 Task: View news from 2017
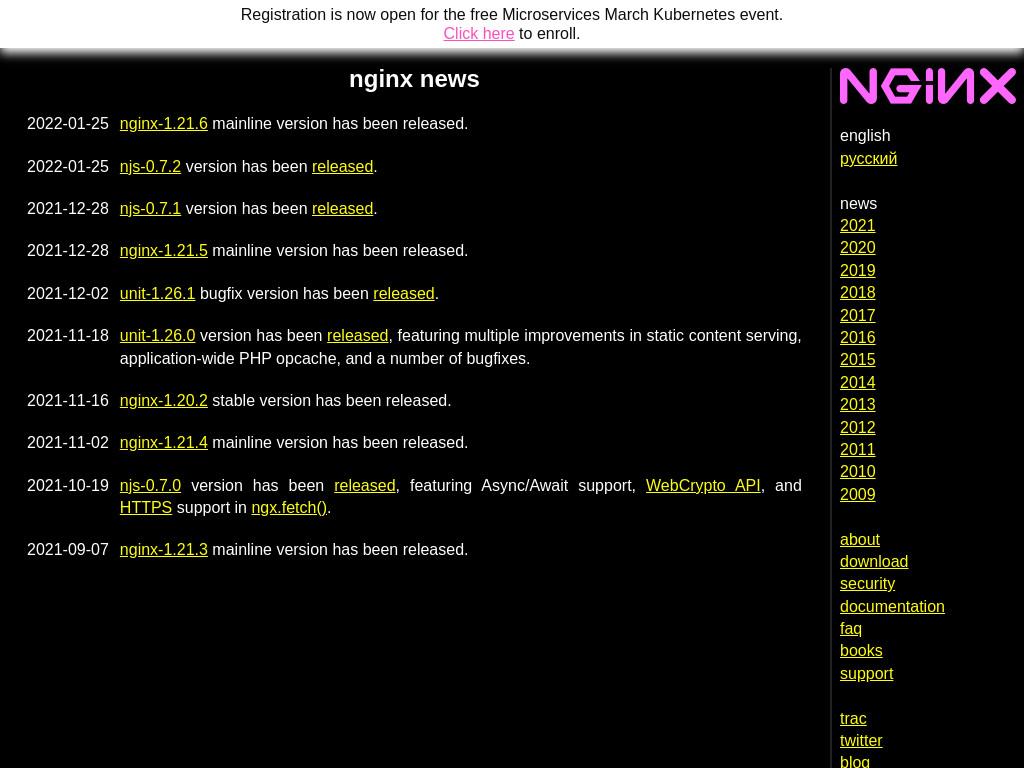pyautogui.click(x=857, y=315)
